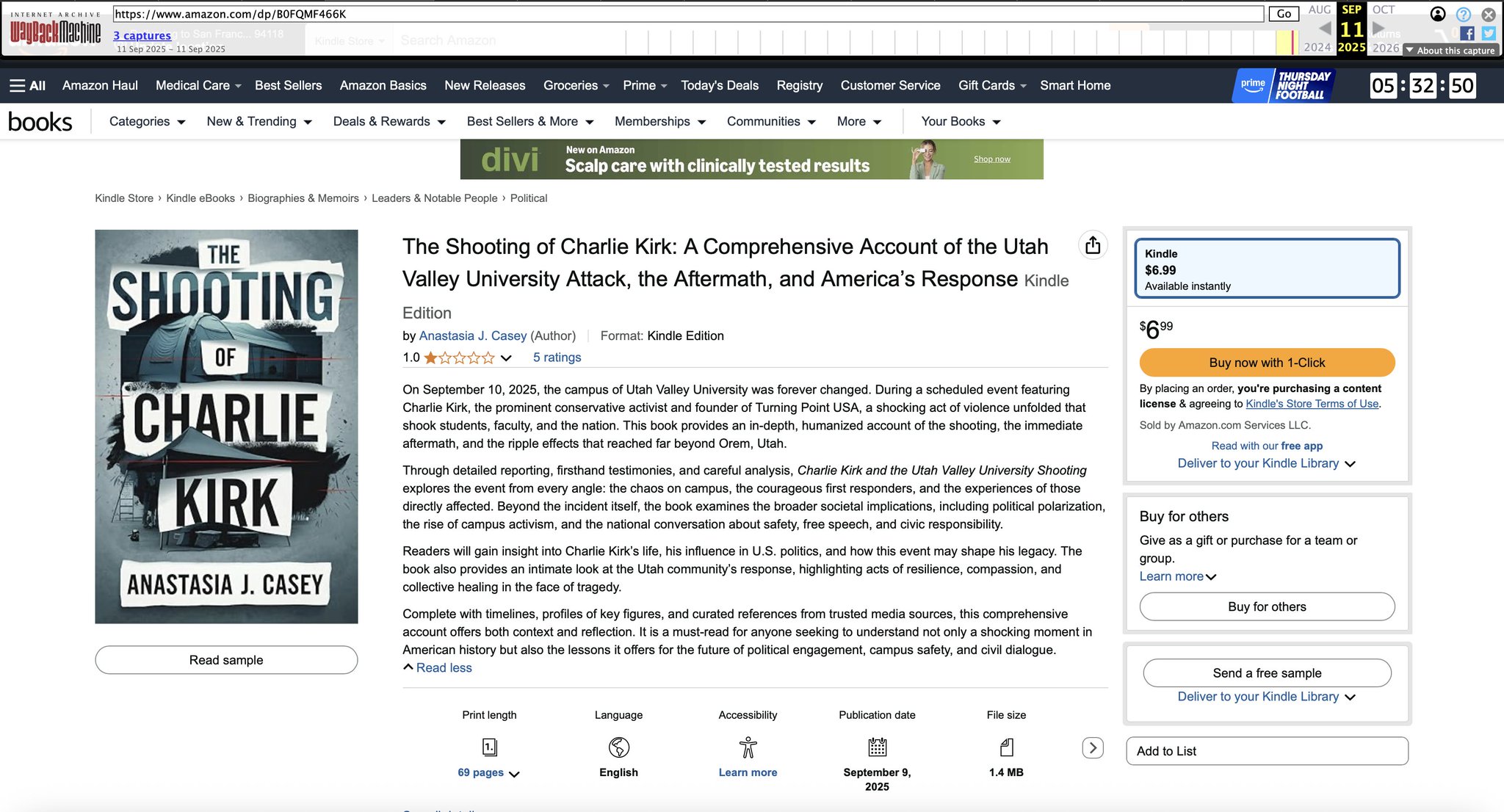Open Deliver to your Kindle Library dropdown

[1266, 464]
